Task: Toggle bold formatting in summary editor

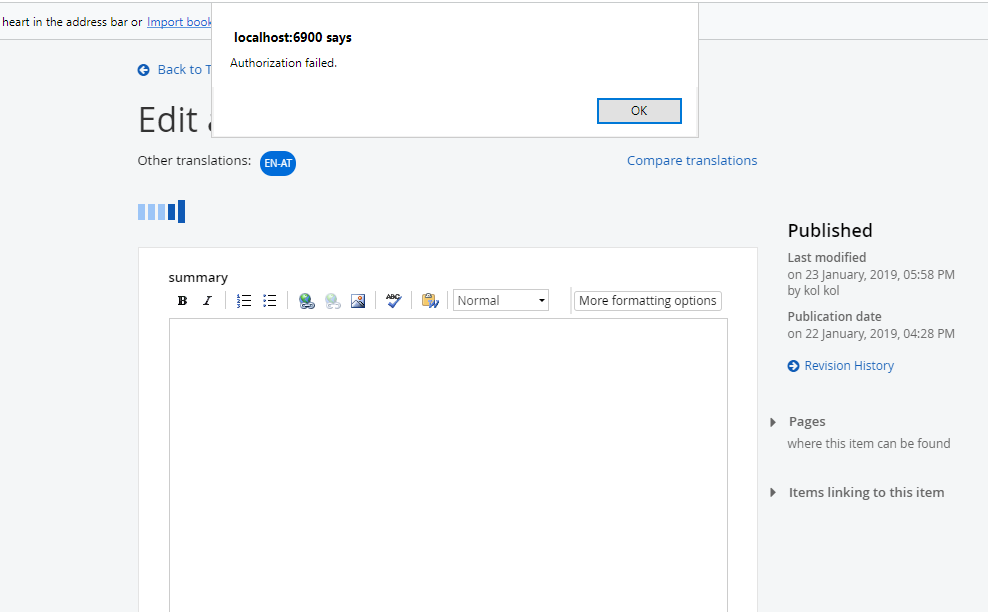Action: [x=182, y=301]
